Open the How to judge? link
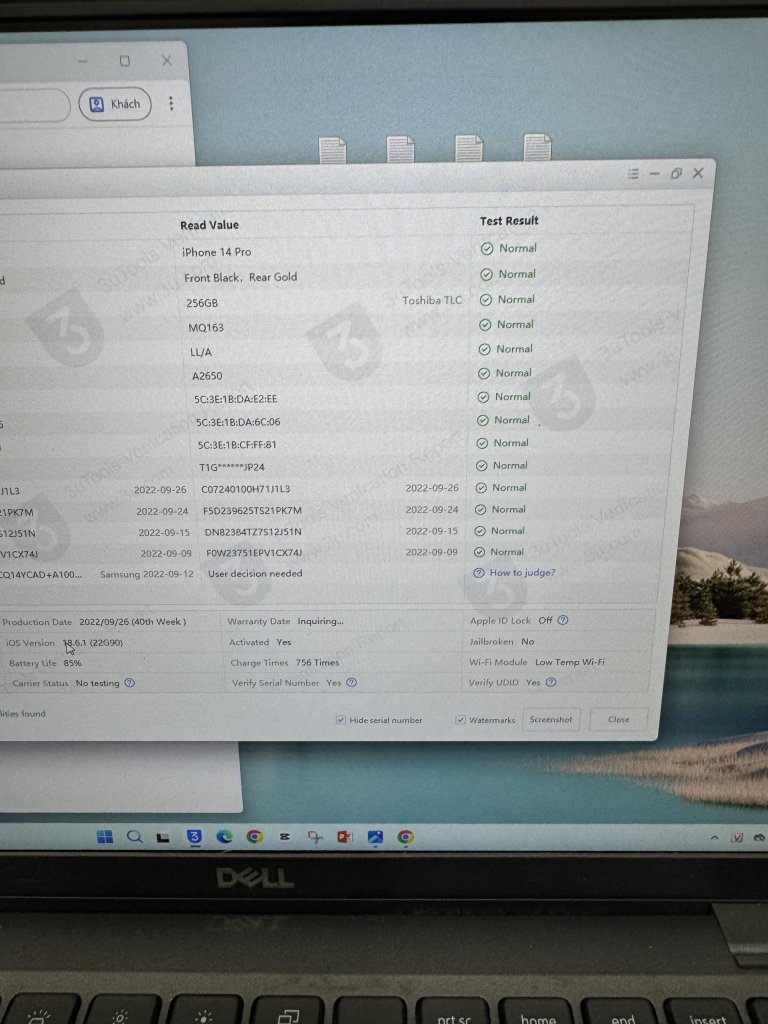The image size is (768, 1024). pos(522,573)
